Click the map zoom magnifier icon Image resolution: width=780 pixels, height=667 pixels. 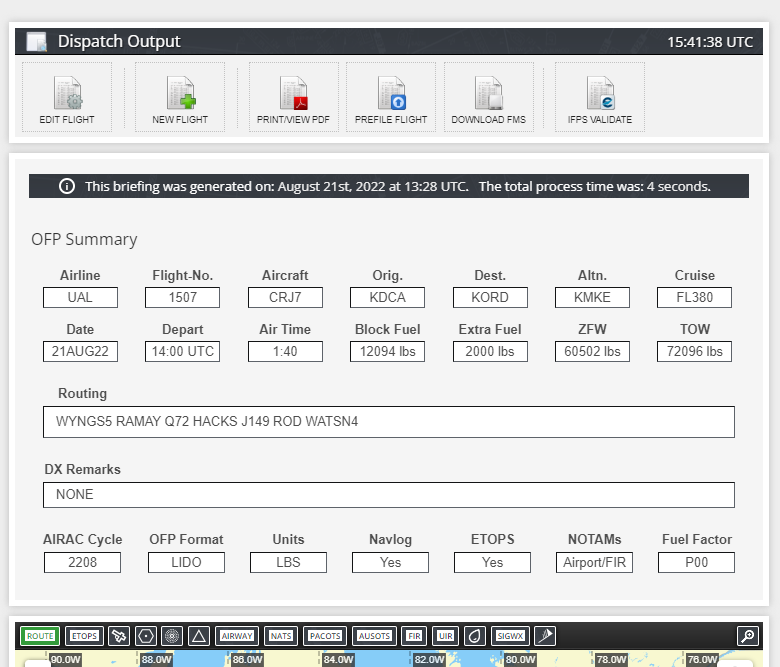[x=748, y=636]
